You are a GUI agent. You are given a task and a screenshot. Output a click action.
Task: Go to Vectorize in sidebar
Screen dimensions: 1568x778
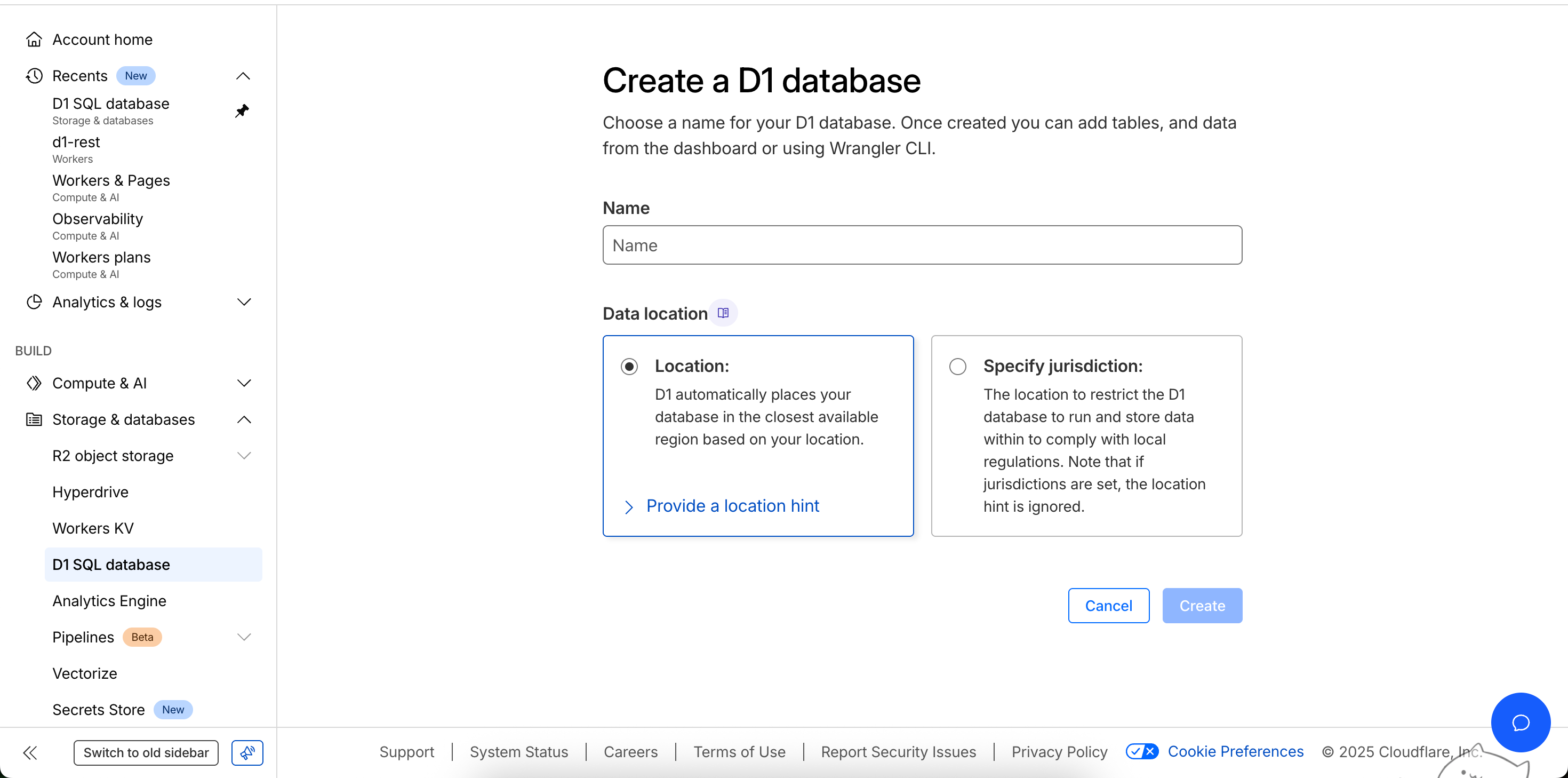85,673
